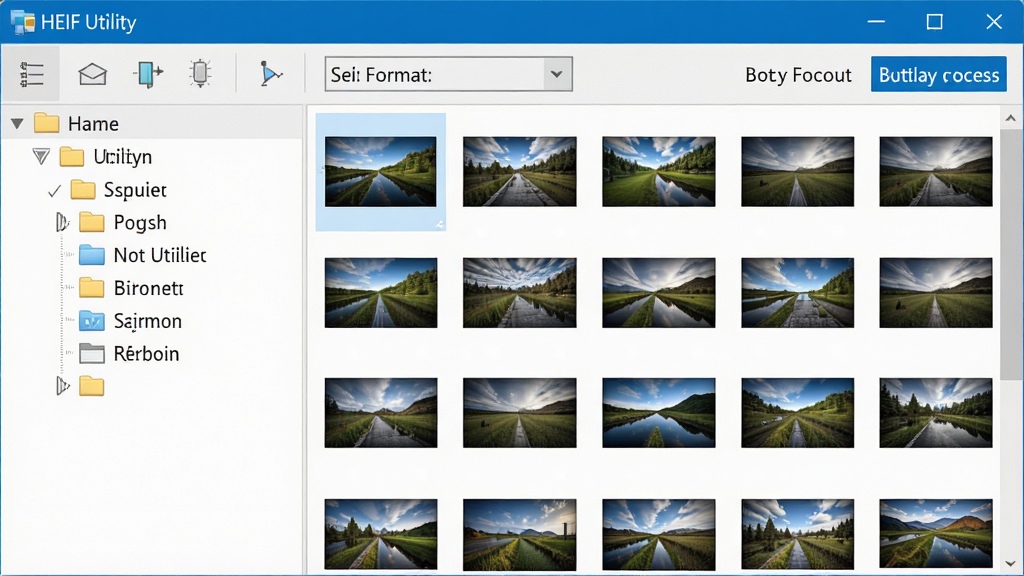Expand the Pogsh folder
The image size is (1024, 576).
pyautogui.click(x=62, y=223)
